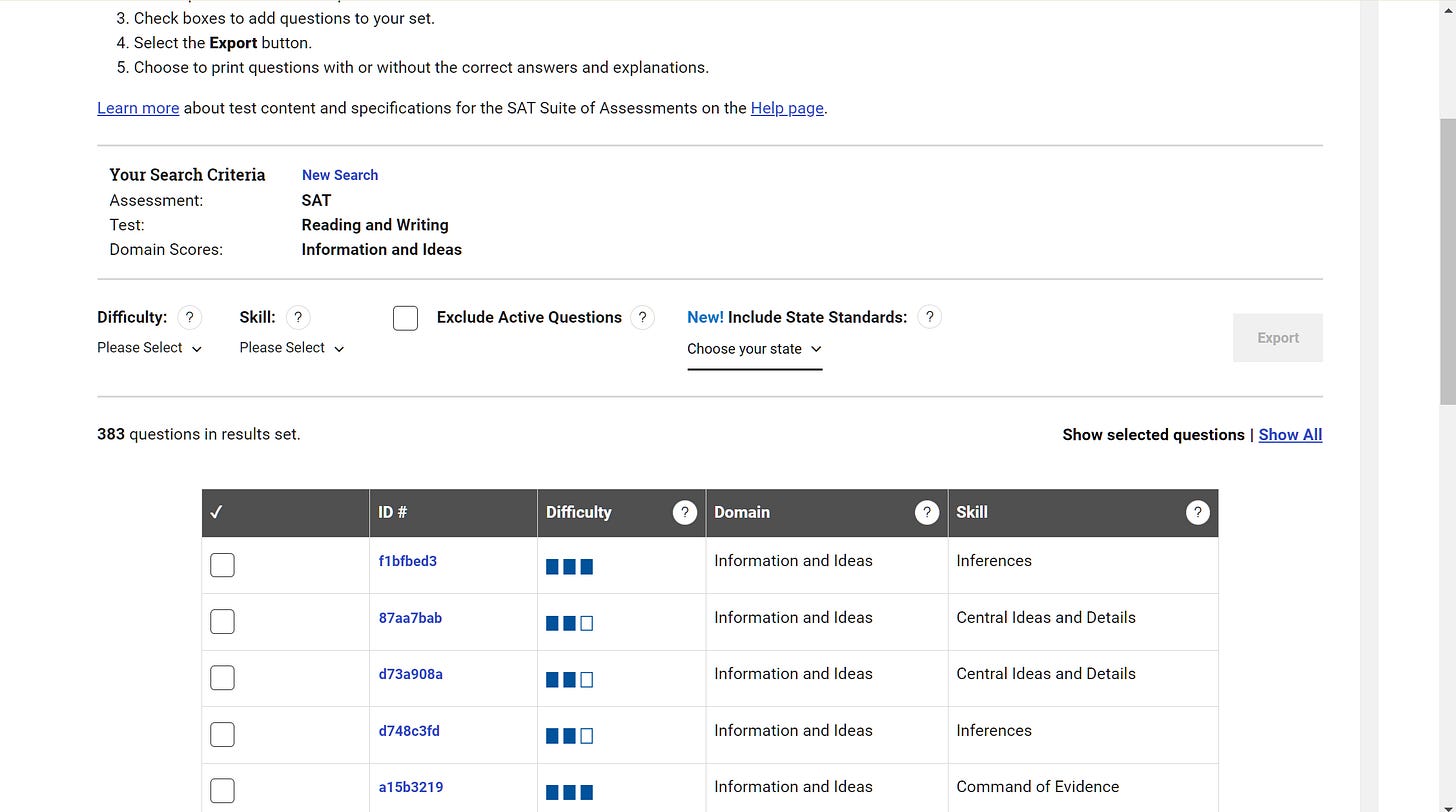Click the Include State Standards help icon
1456x812 pixels.
pyautogui.click(x=929, y=318)
